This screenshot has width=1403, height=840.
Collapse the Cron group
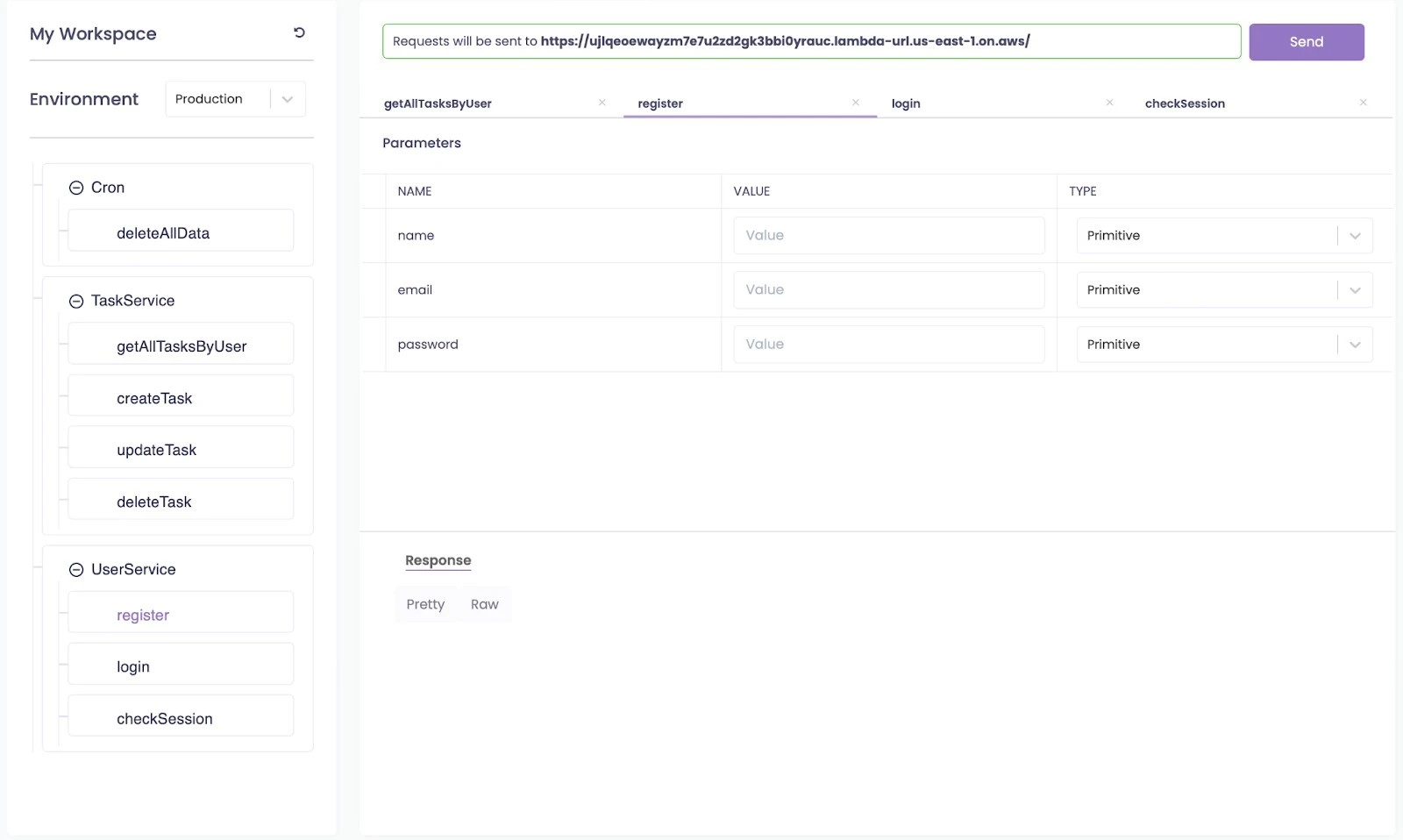coord(76,188)
